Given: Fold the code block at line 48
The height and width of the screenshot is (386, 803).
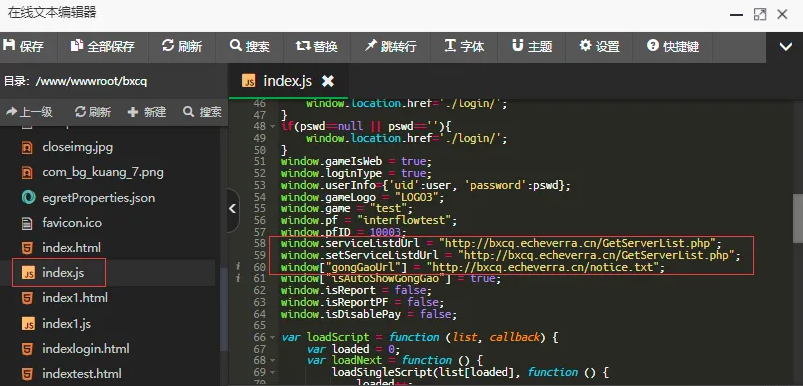Looking at the screenshot, I should click(x=272, y=126).
